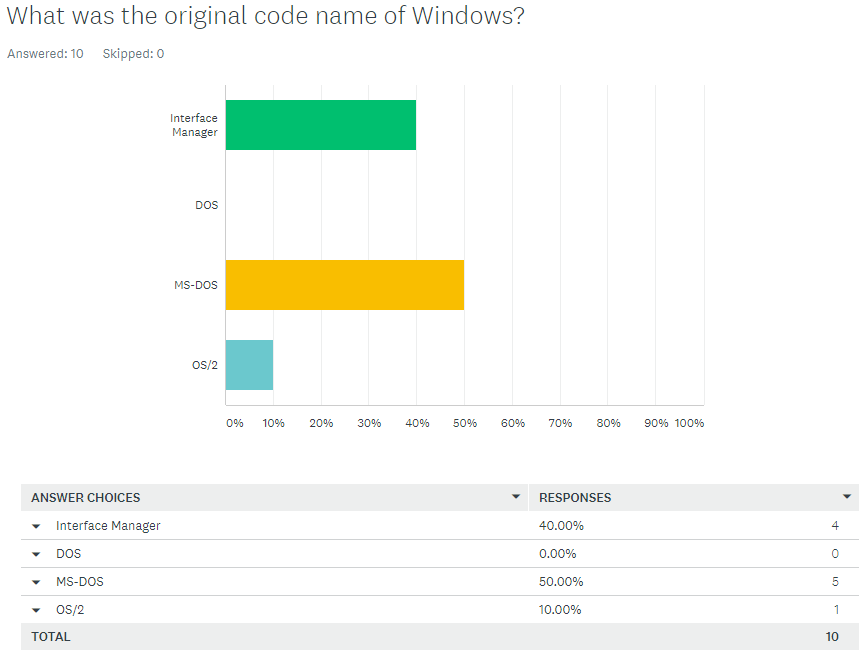Click the 0.00% response value
863x652 pixels.
coord(558,554)
